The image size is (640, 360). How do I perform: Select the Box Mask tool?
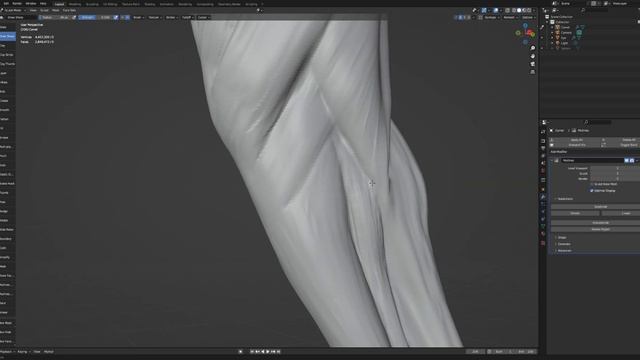[x=7, y=323]
